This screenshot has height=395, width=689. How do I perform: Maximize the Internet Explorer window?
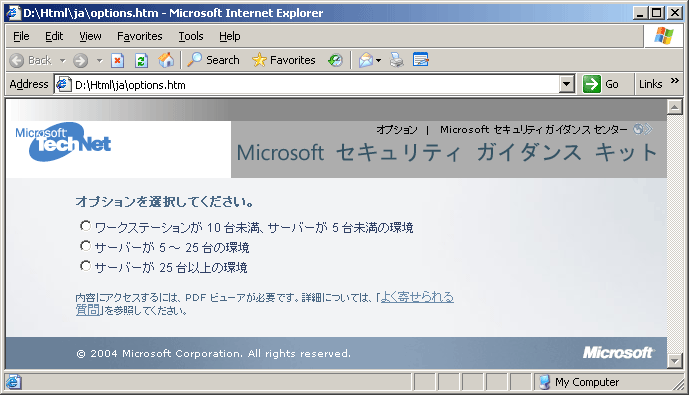tap(656, 13)
